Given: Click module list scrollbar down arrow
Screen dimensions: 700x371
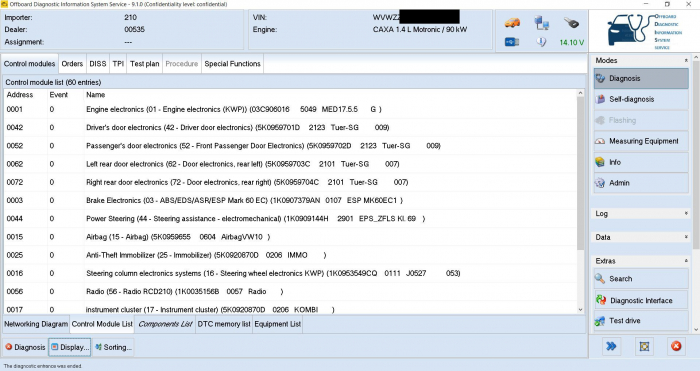Looking at the screenshot, I should pos(580,309).
